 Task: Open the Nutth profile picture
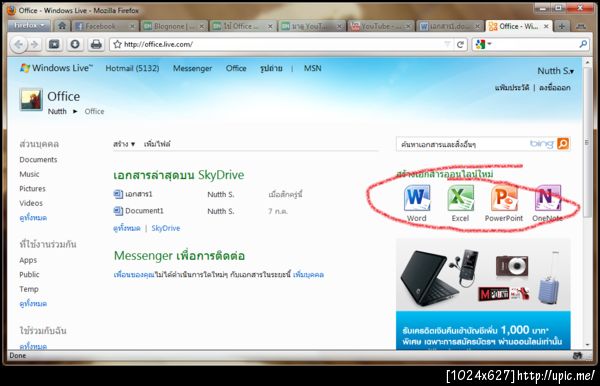[x=31, y=99]
